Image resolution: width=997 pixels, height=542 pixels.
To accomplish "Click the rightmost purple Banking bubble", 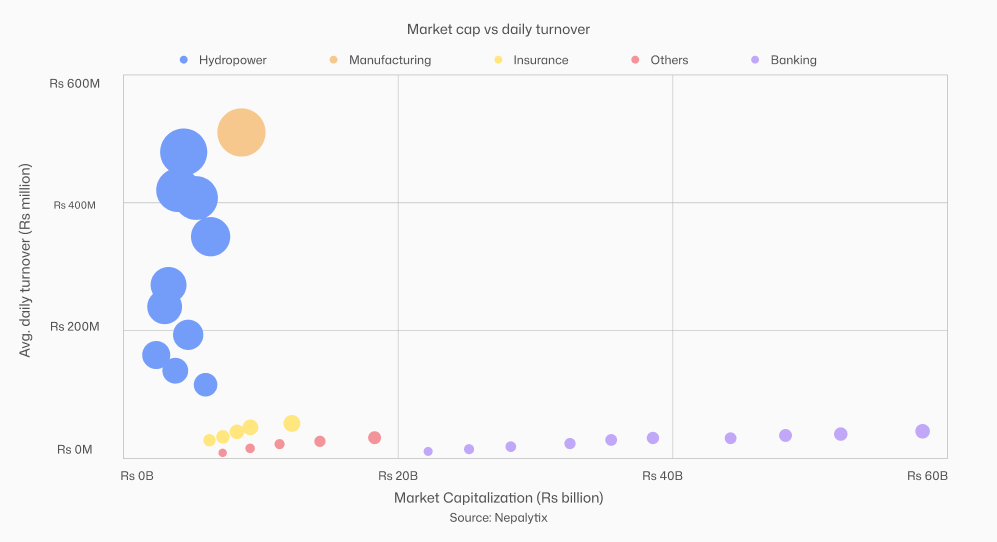I will tap(922, 431).
